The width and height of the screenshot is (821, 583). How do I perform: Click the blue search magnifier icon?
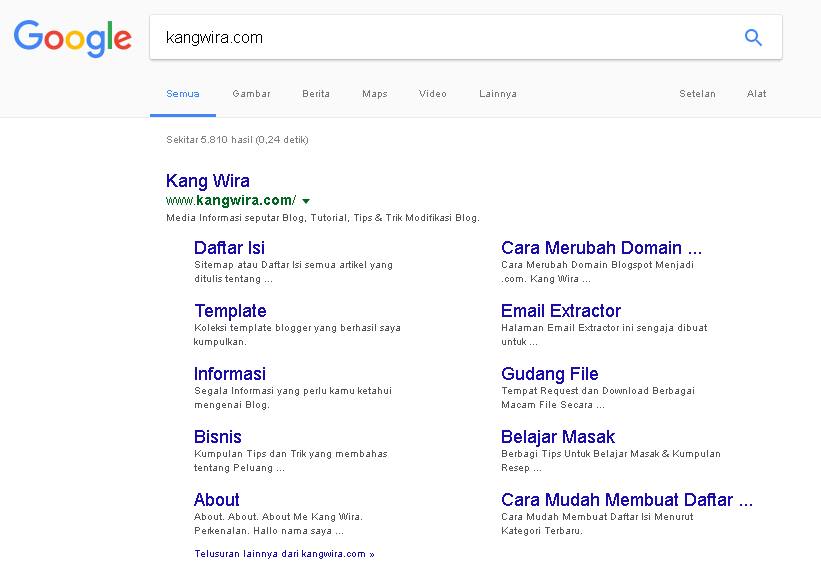(x=753, y=37)
